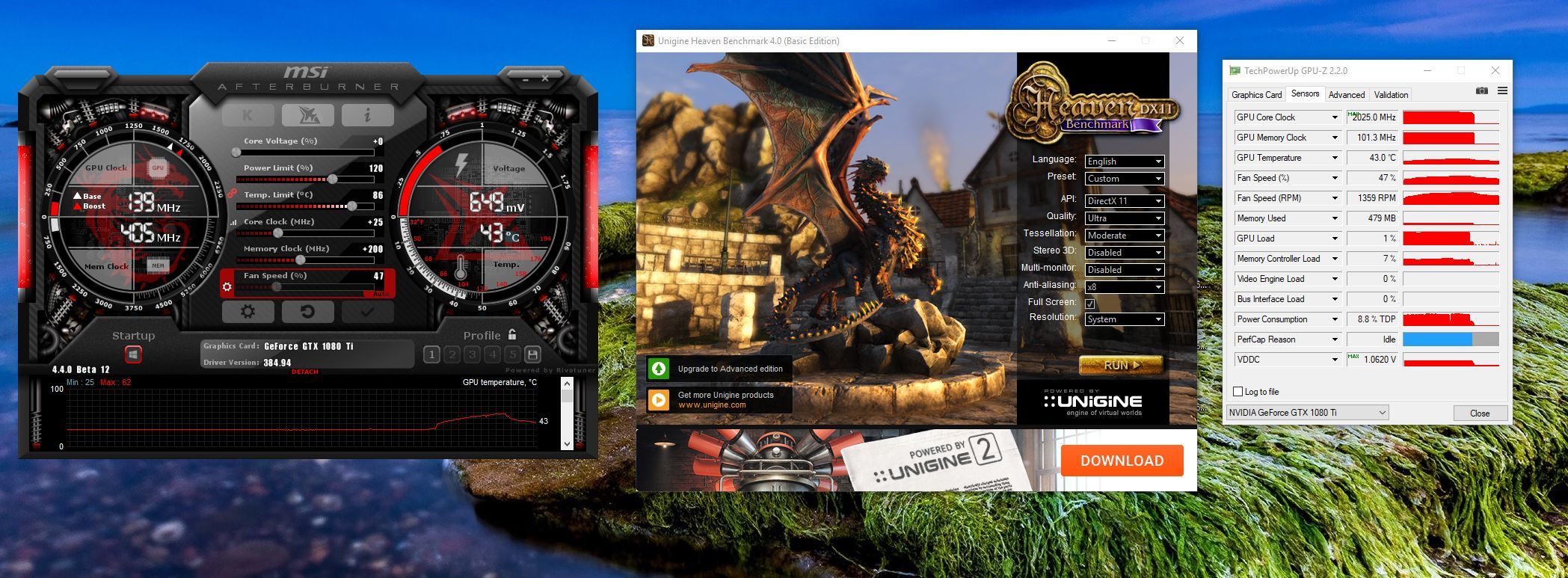Viewport: 1568px width, 578px height.
Task: Toggle Afterburner Windows startup icon
Action: coord(133,354)
